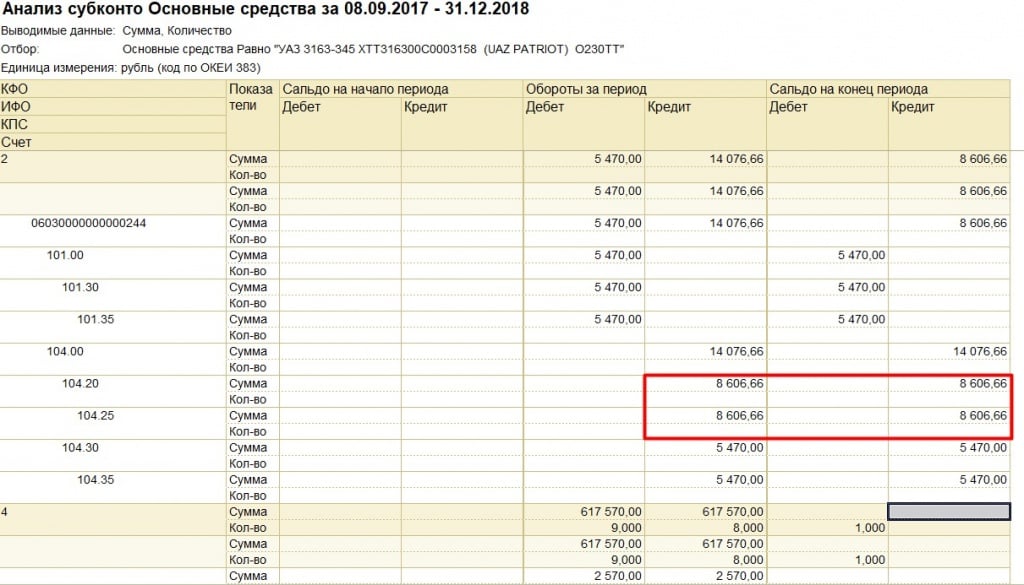Click the 'Сальдо на конец периода' header

[848, 89]
